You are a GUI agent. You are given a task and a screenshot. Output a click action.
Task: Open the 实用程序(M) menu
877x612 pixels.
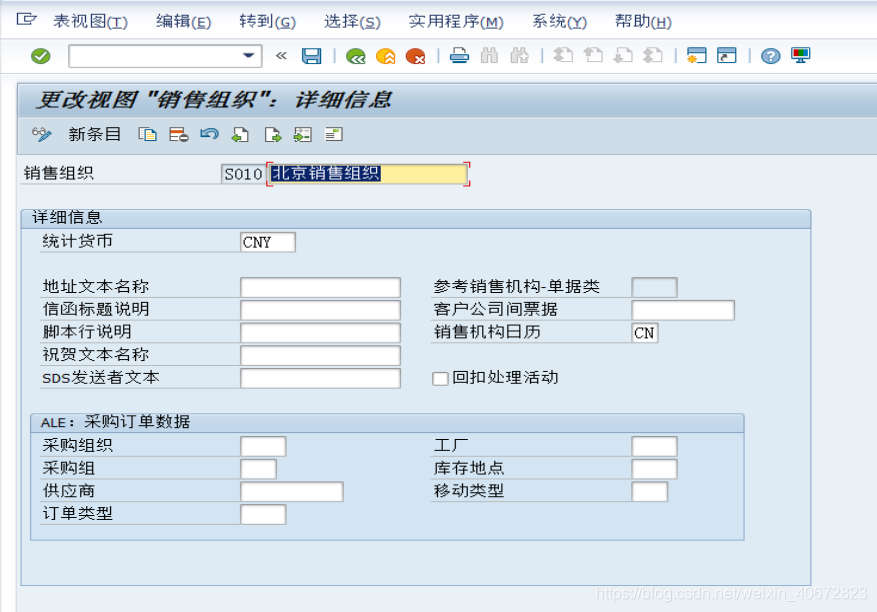click(x=456, y=21)
